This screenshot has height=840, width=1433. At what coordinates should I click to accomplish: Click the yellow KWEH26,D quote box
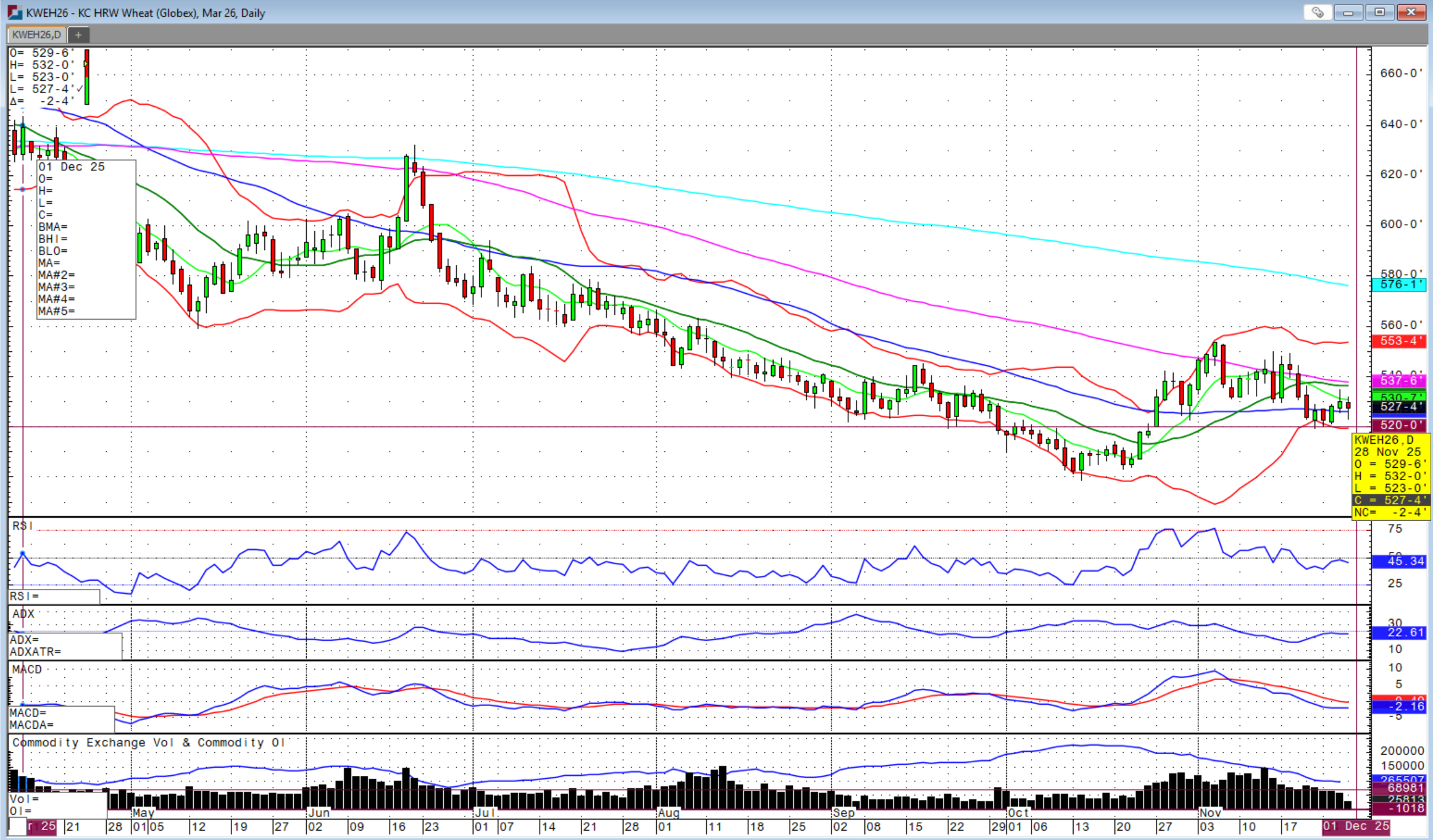[1391, 476]
